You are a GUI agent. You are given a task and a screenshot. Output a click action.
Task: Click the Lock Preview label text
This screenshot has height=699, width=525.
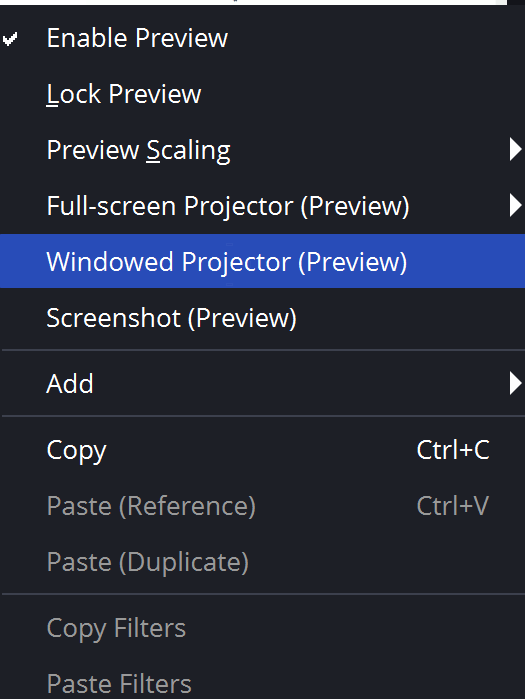[124, 94]
